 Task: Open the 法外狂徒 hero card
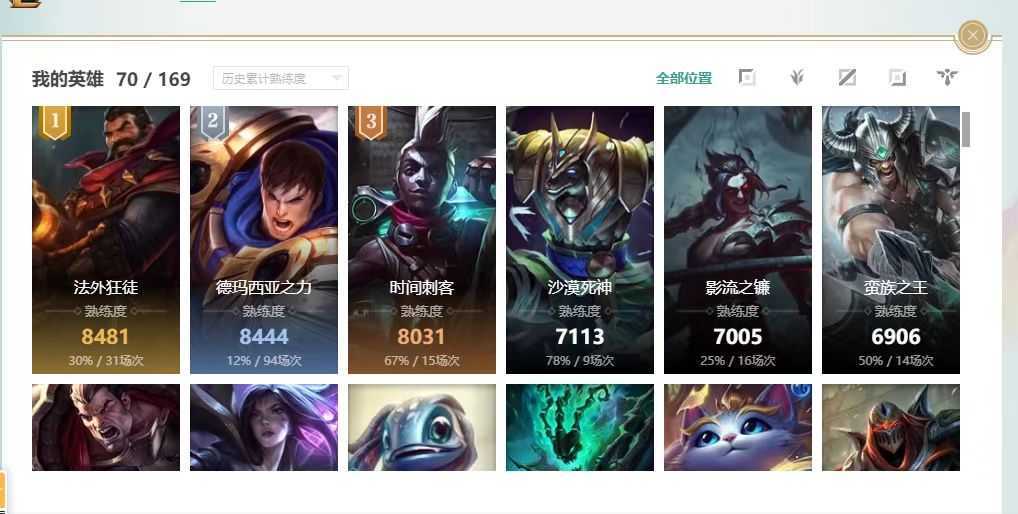click(106, 240)
